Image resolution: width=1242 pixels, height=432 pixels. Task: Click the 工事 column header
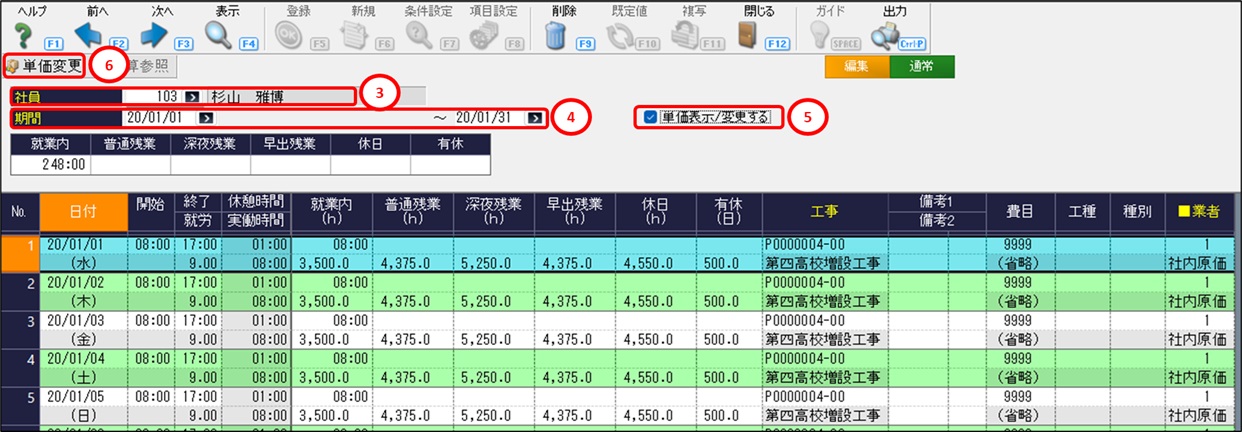[824, 211]
